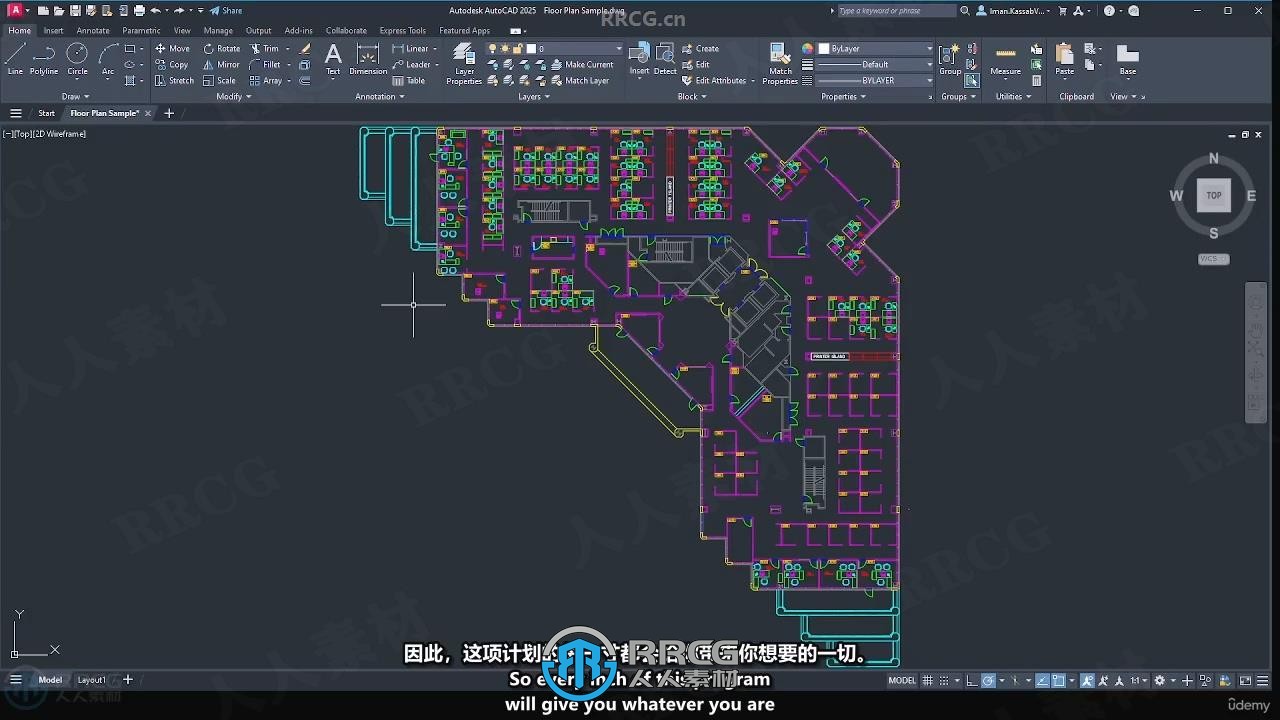The image size is (1280, 720).
Task: Open annotation scale 1:1 dropdown
Action: (x=1138, y=680)
